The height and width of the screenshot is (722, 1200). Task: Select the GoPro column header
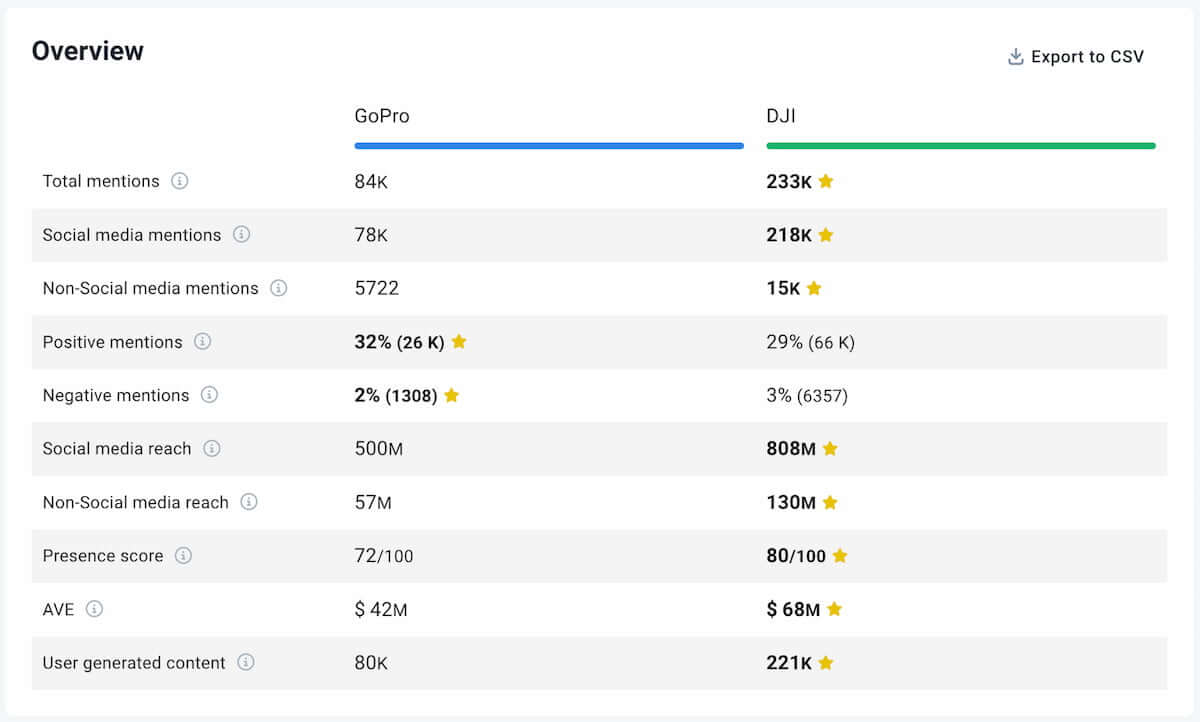pyautogui.click(x=382, y=115)
